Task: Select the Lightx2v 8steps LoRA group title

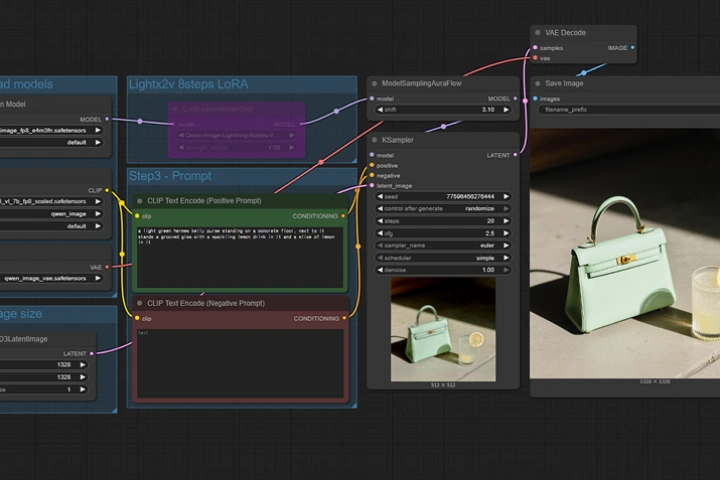Action: [188, 84]
